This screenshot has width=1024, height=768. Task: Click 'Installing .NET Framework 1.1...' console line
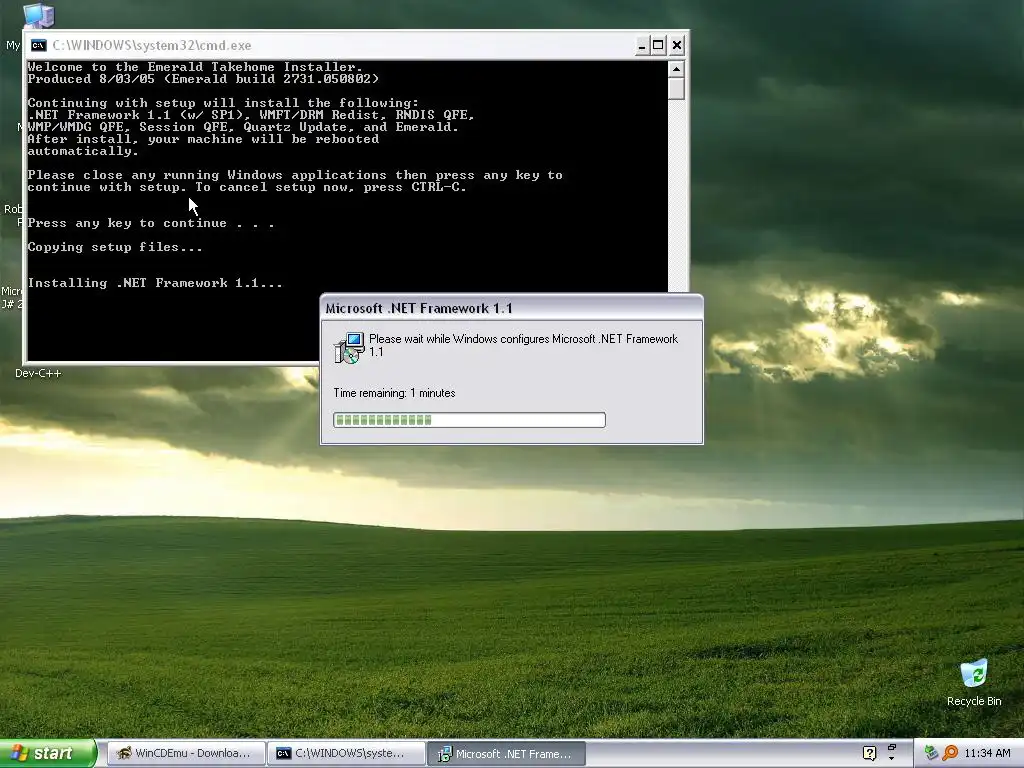155,283
